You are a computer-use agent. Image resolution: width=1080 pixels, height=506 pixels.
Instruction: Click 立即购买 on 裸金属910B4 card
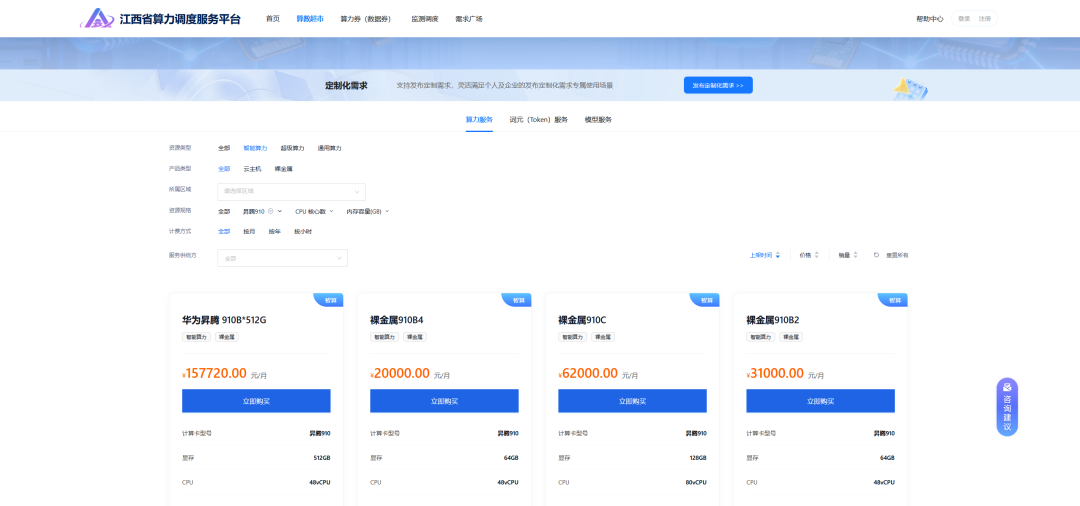[x=444, y=401]
